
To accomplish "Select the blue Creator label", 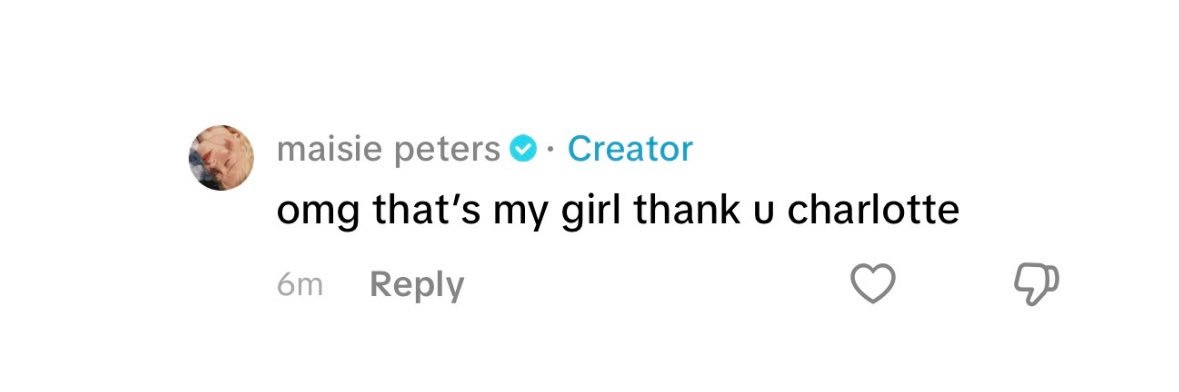I will pos(629,149).
